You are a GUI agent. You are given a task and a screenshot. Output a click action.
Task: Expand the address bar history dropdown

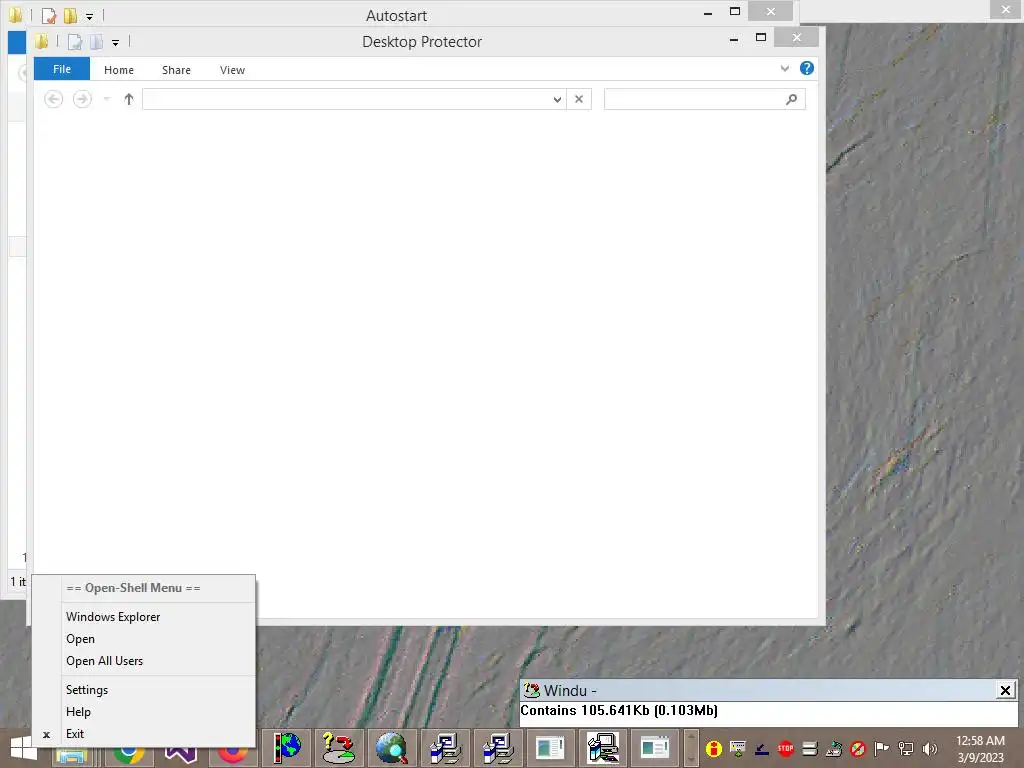pyautogui.click(x=557, y=99)
